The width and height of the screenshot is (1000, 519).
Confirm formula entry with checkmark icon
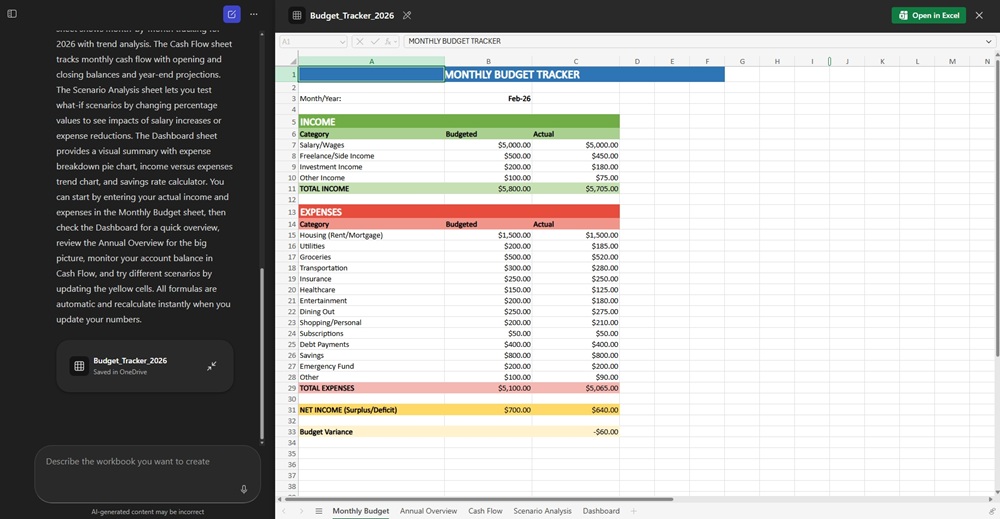click(374, 41)
